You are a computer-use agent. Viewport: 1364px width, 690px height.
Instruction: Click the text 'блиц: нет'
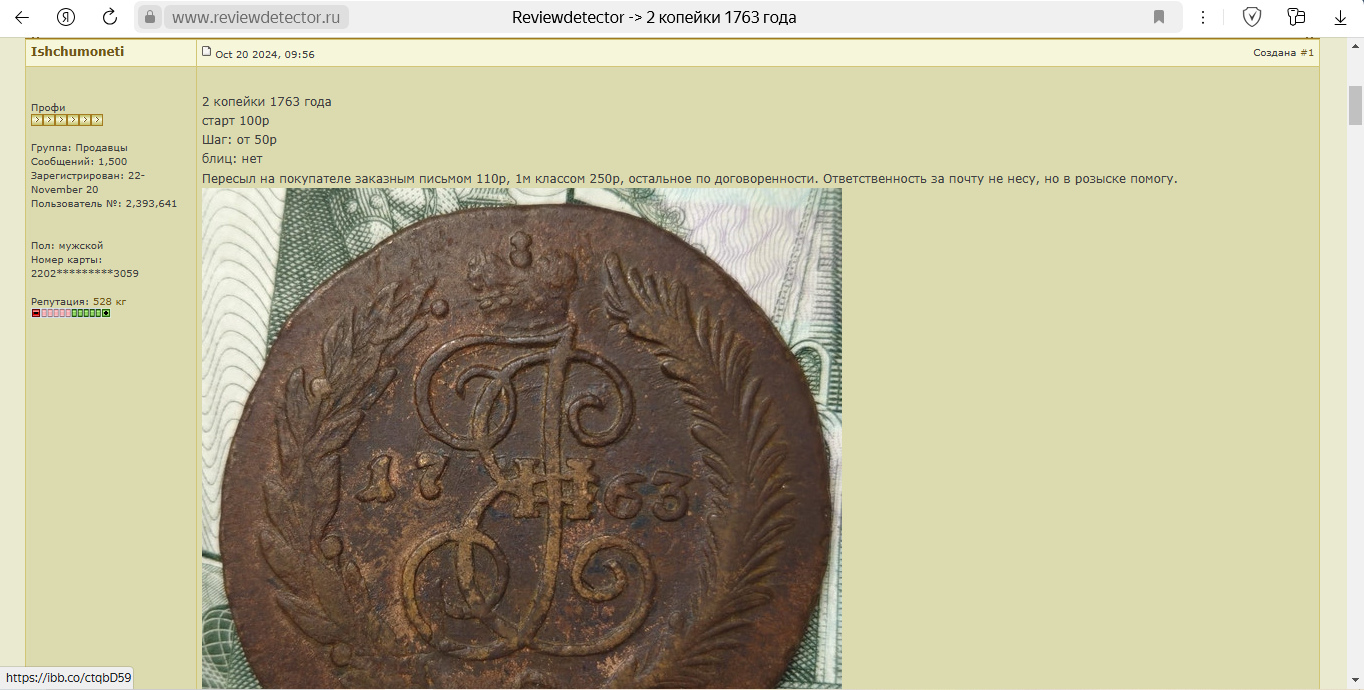tap(232, 159)
